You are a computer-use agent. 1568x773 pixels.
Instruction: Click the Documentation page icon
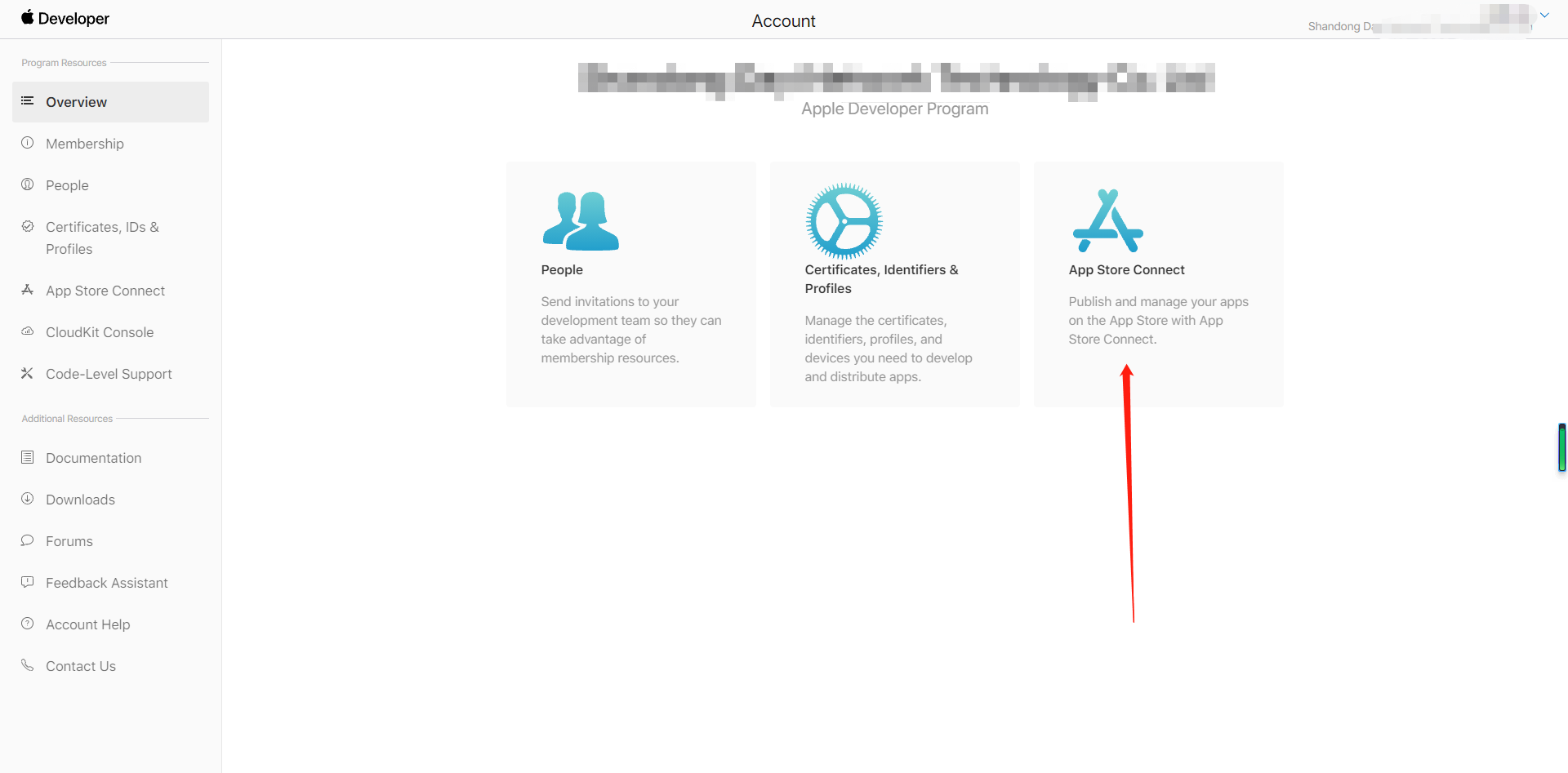pyautogui.click(x=27, y=457)
